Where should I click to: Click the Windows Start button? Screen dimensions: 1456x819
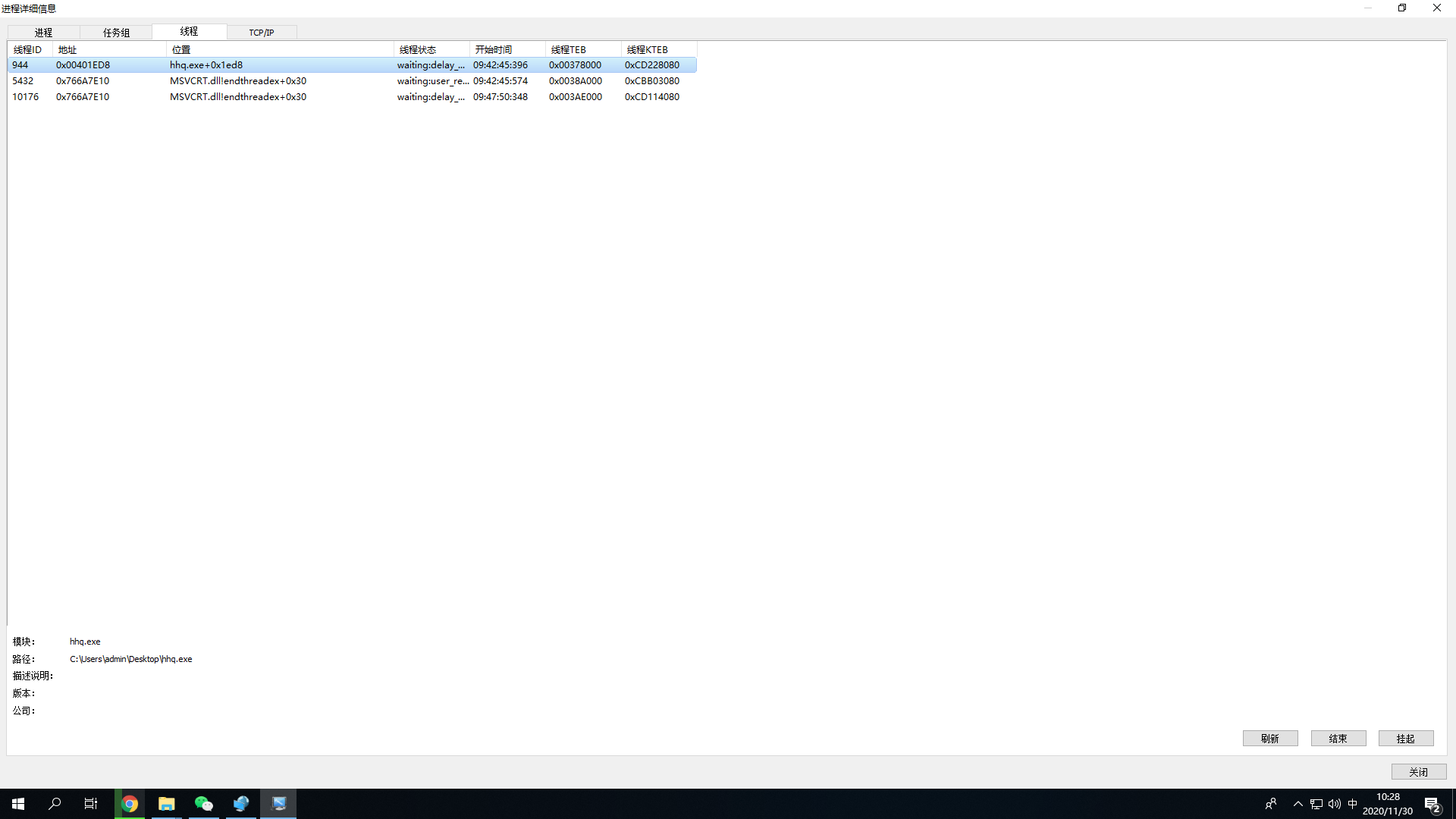[x=18, y=804]
